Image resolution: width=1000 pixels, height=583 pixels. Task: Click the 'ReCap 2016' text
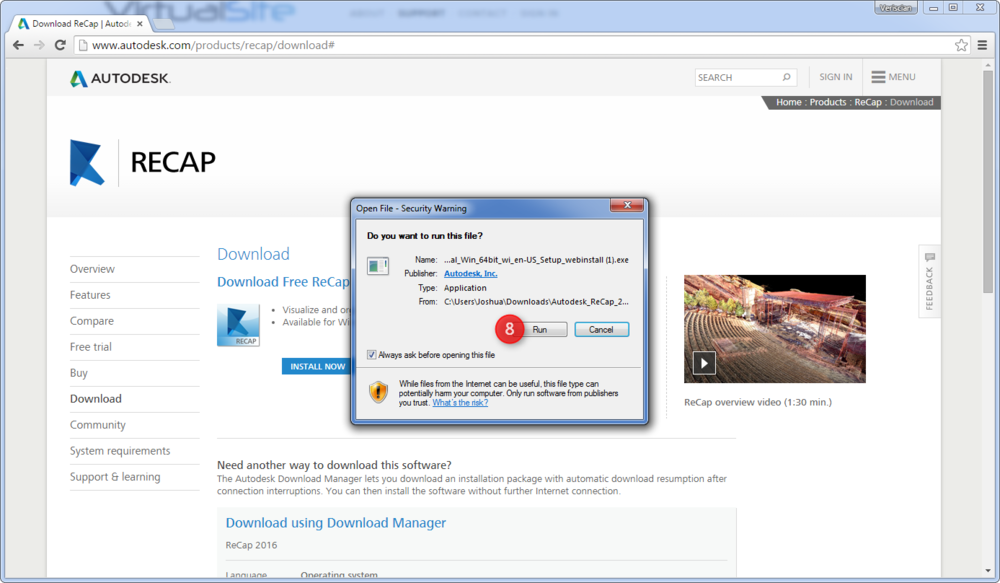pyautogui.click(x=251, y=545)
